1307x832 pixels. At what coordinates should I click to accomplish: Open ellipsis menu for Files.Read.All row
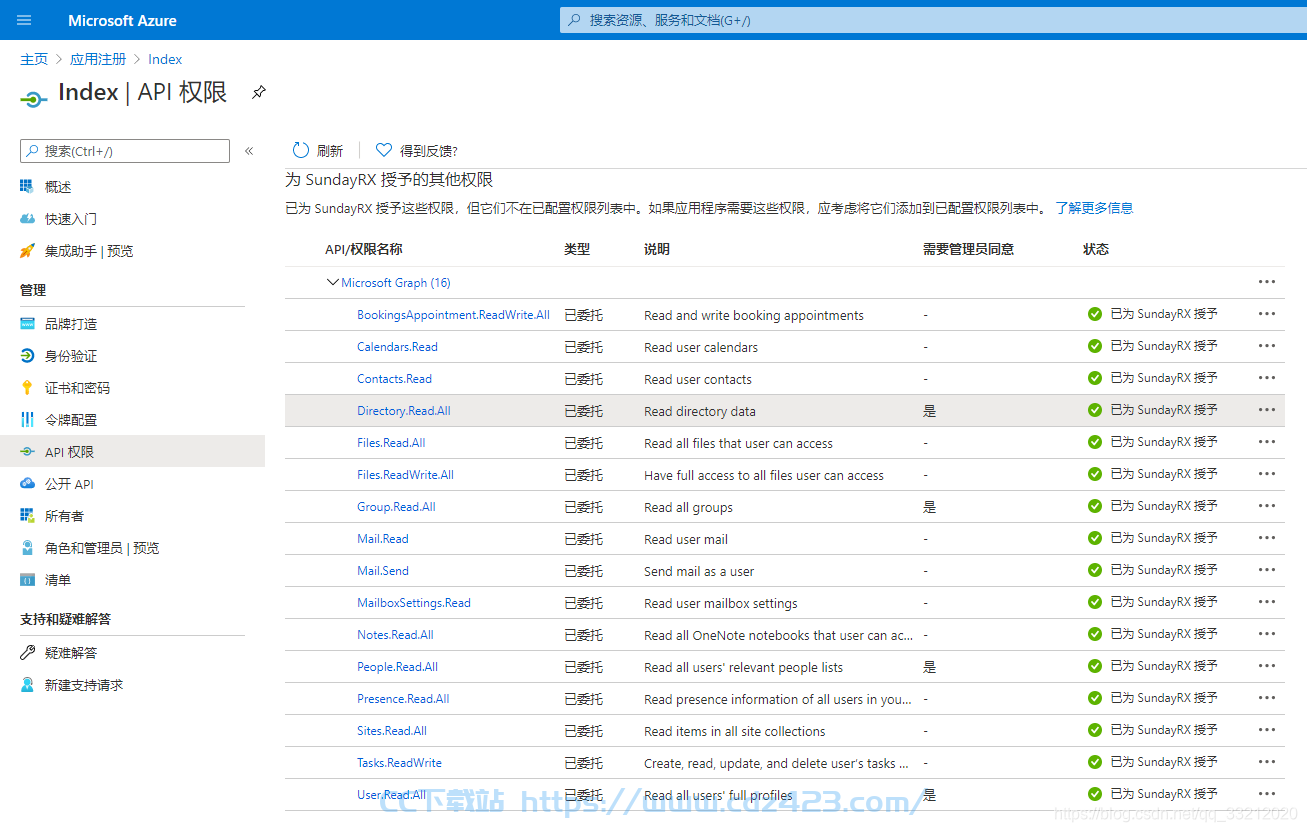click(x=1267, y=442)
